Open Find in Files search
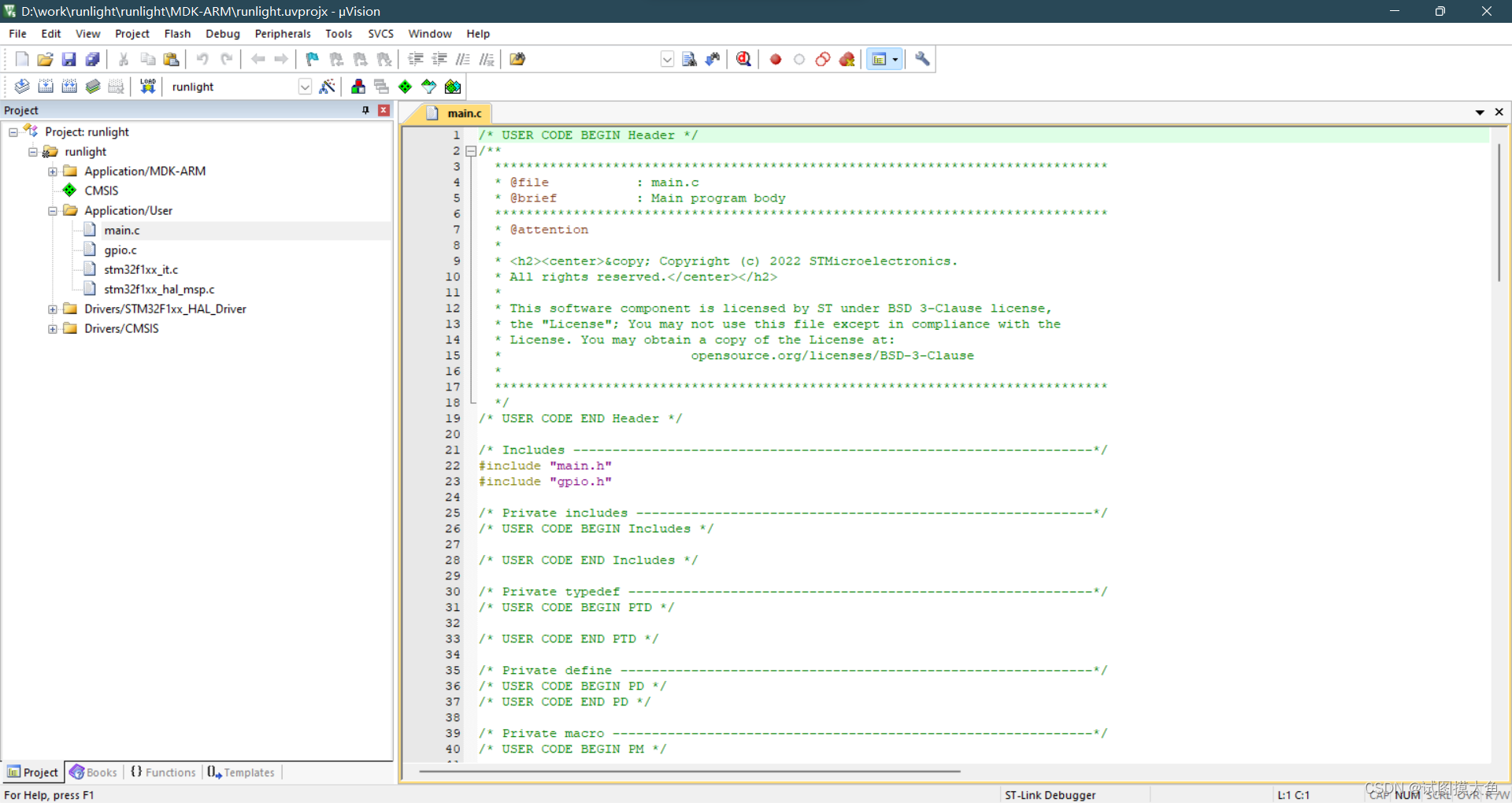Image resolution: width=1512 pixels, height=803 pixels. 689,59
